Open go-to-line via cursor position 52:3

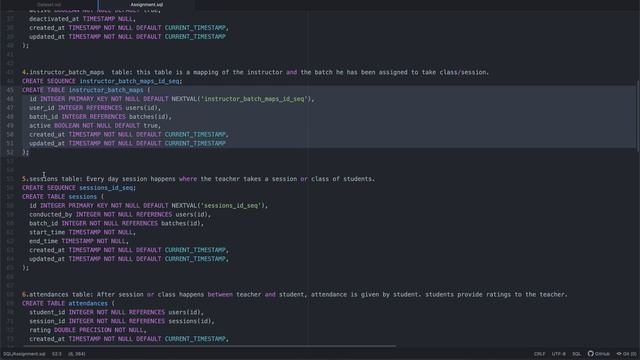[57, 354]
